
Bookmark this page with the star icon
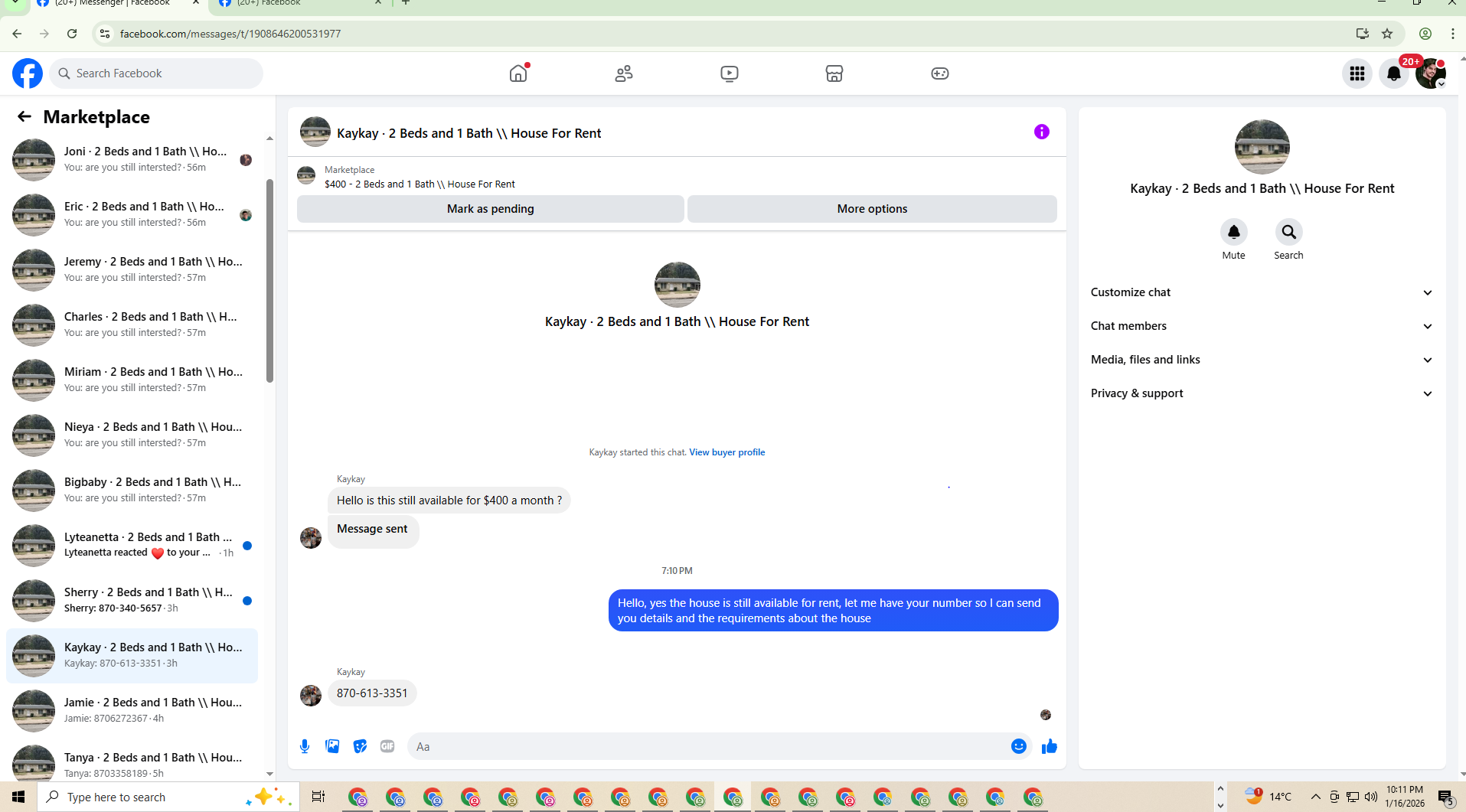(1387, 34)
